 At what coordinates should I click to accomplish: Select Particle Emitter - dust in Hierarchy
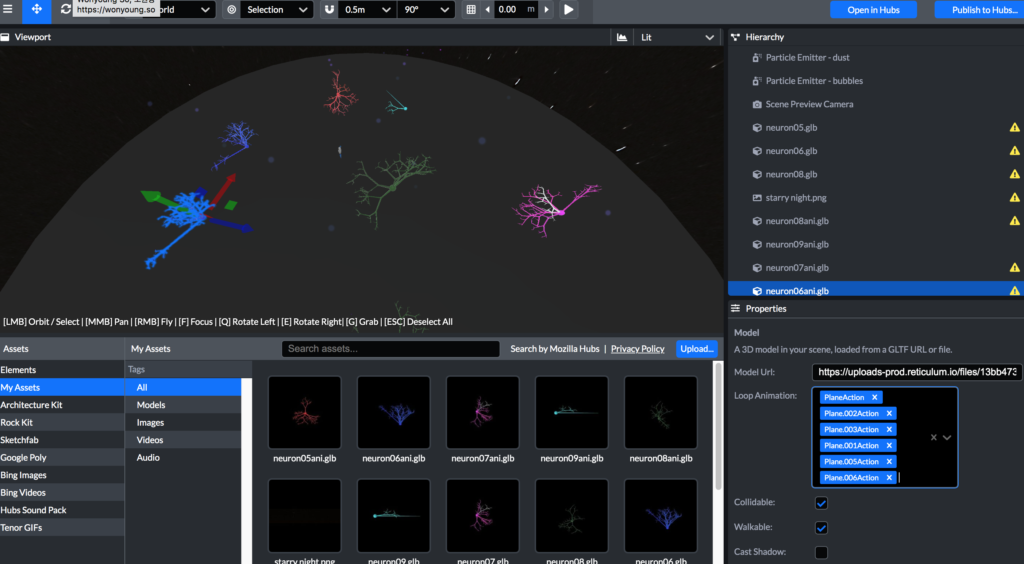coord(876,57)
